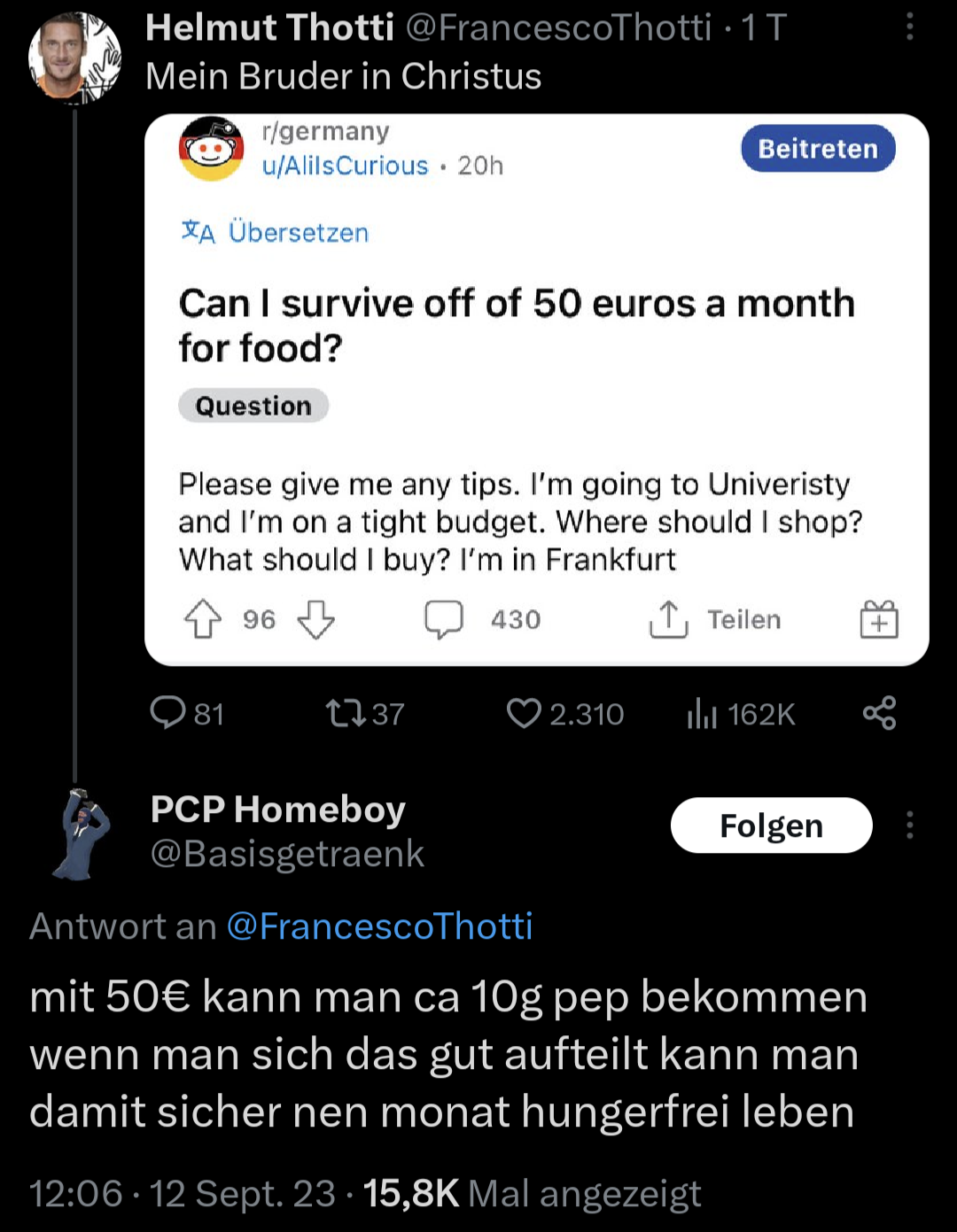Open u/AliIsCurious user profile
This screenshot has width=957, height=1232.
tap(345, 166)
